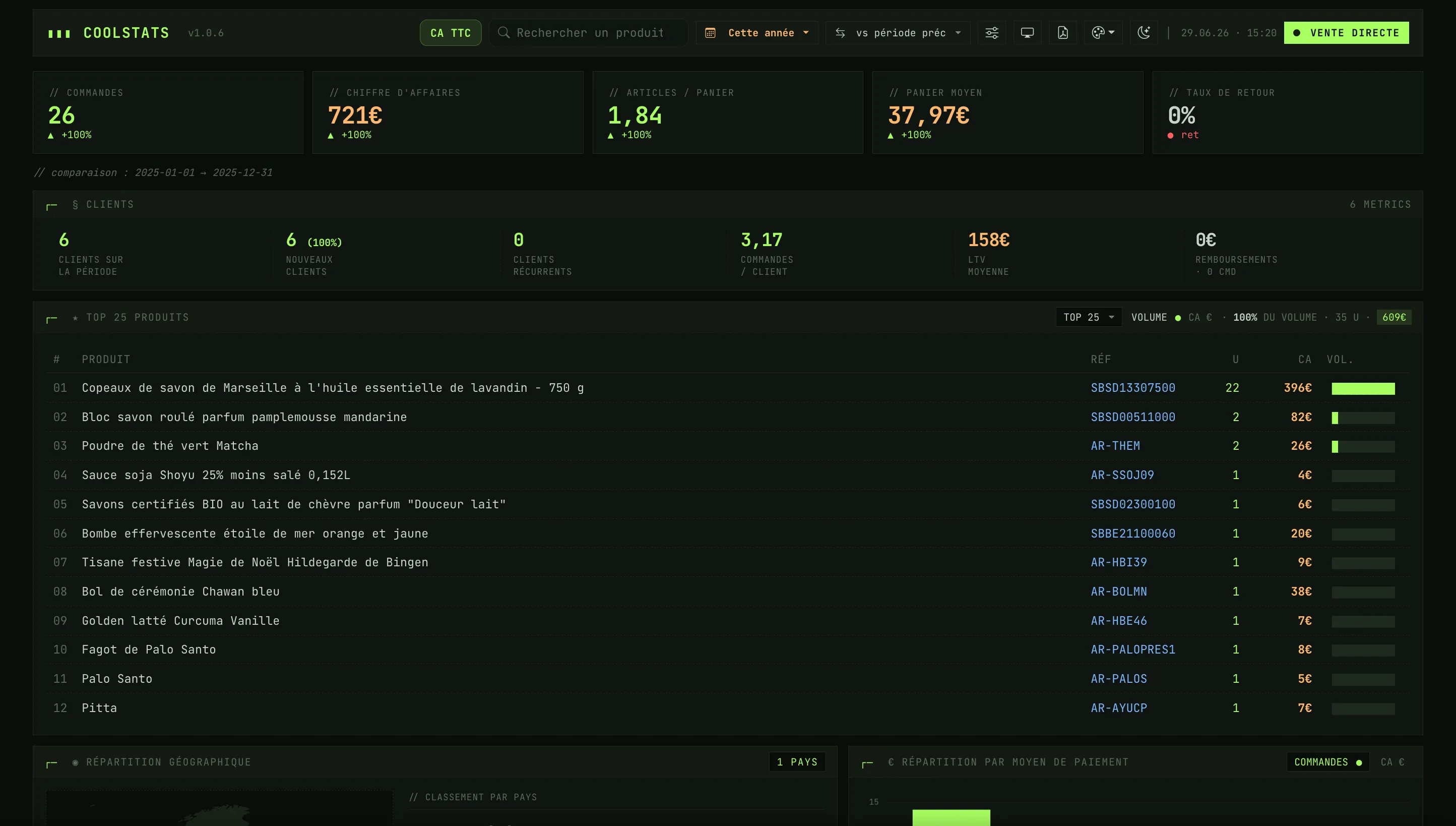Screen dimensions: 1456x826
Task: Open product reference SBSD13307500
Action: 1133,388
